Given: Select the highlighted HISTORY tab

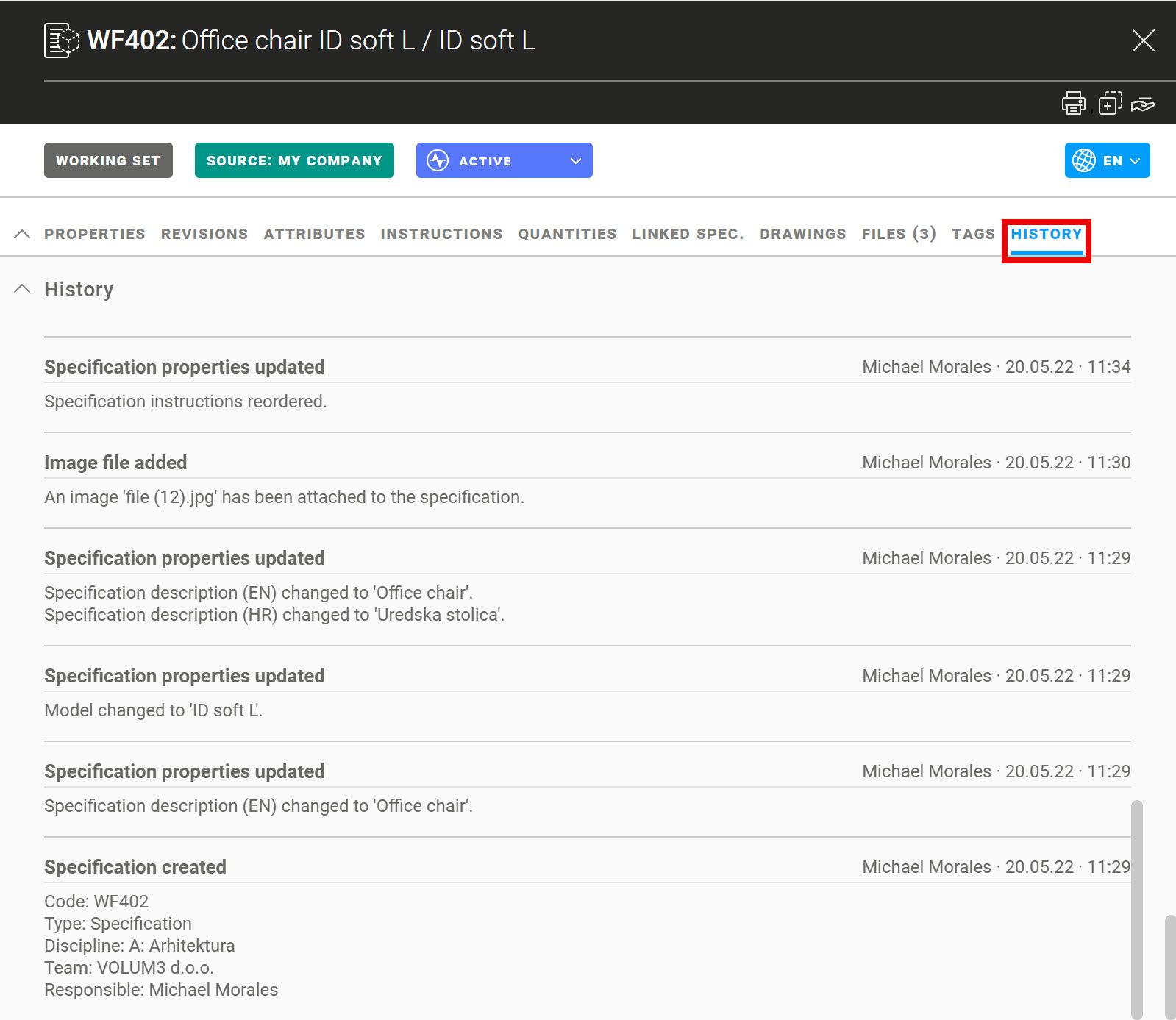Looking at the screenshot, I should pyautogui.click(x=1046, y=234).
